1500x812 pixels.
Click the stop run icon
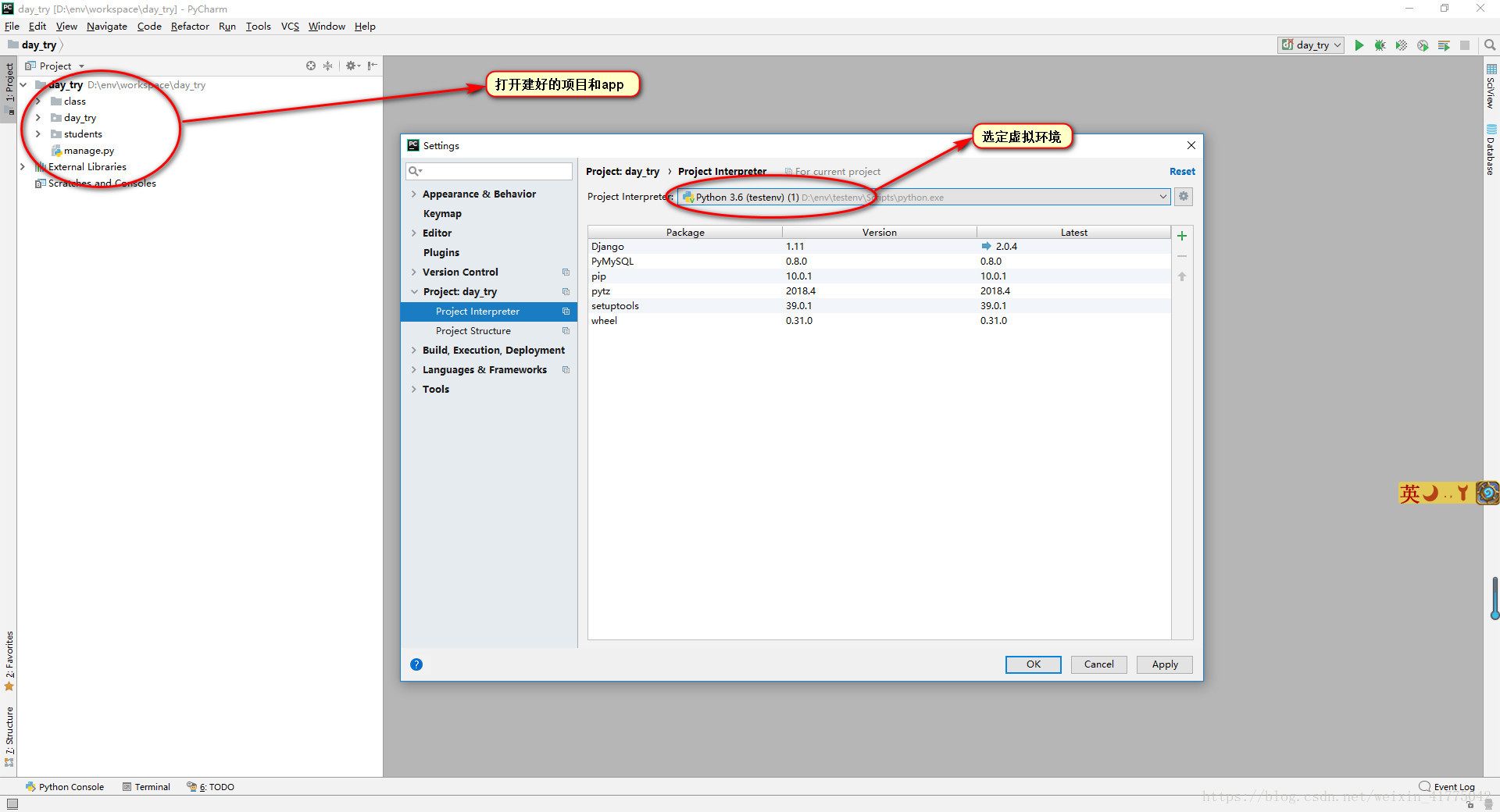pos(1465,45)
